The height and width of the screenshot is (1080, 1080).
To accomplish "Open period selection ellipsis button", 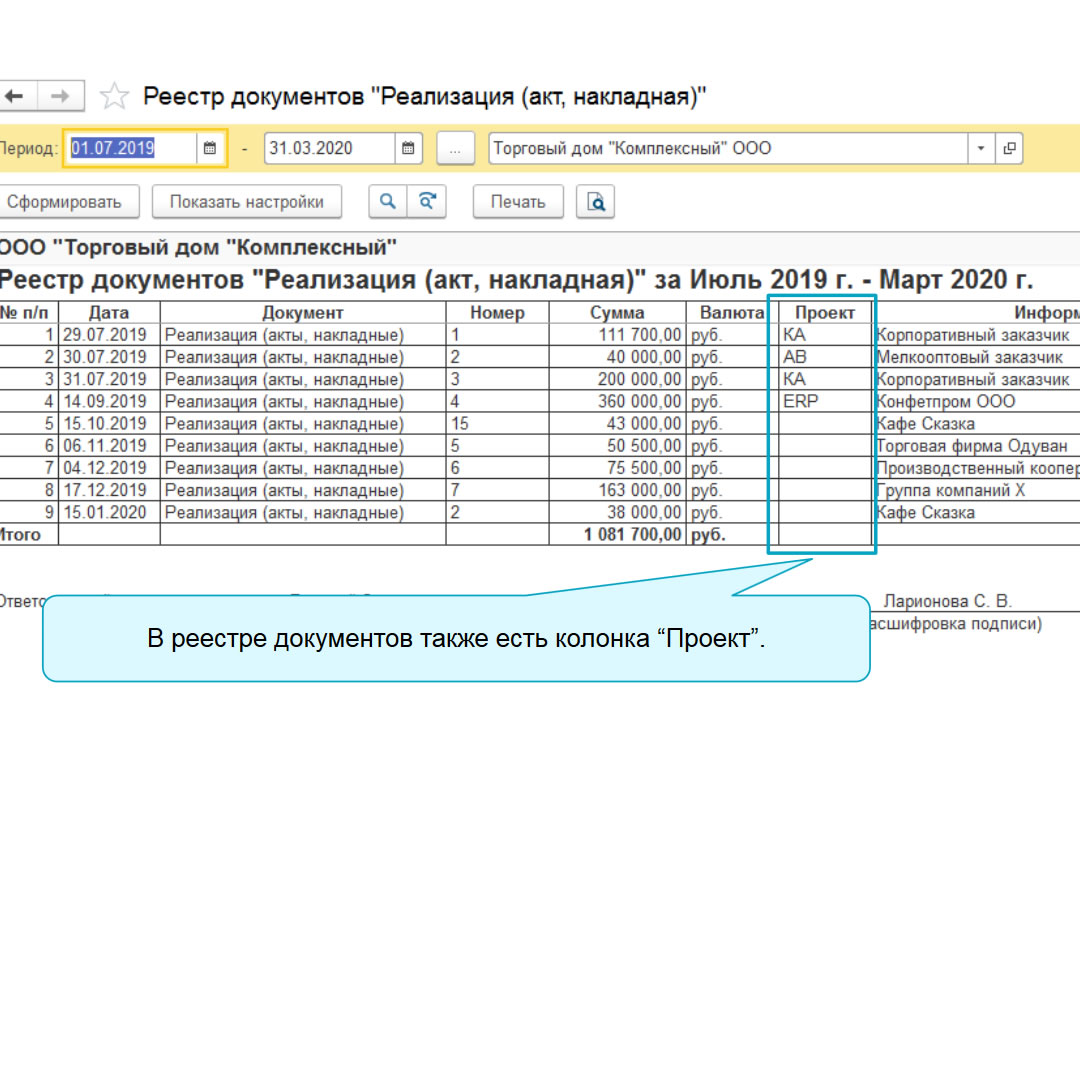I will tap(455, 148).
